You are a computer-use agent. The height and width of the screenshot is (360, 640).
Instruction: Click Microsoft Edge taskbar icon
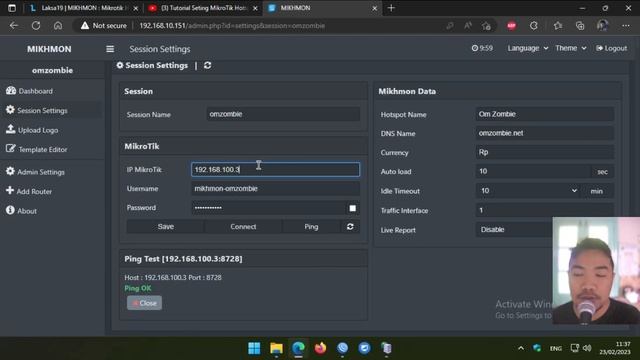tap(298, 348)
